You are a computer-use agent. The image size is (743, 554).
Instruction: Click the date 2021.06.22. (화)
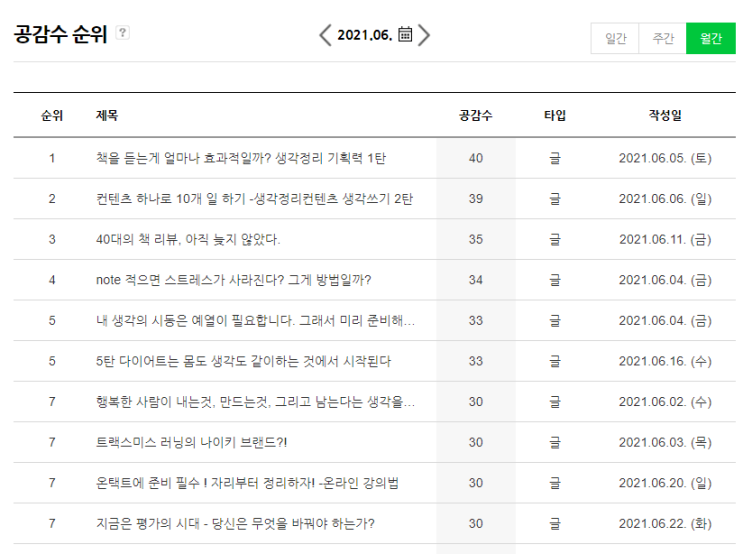[x=665, y=524]
